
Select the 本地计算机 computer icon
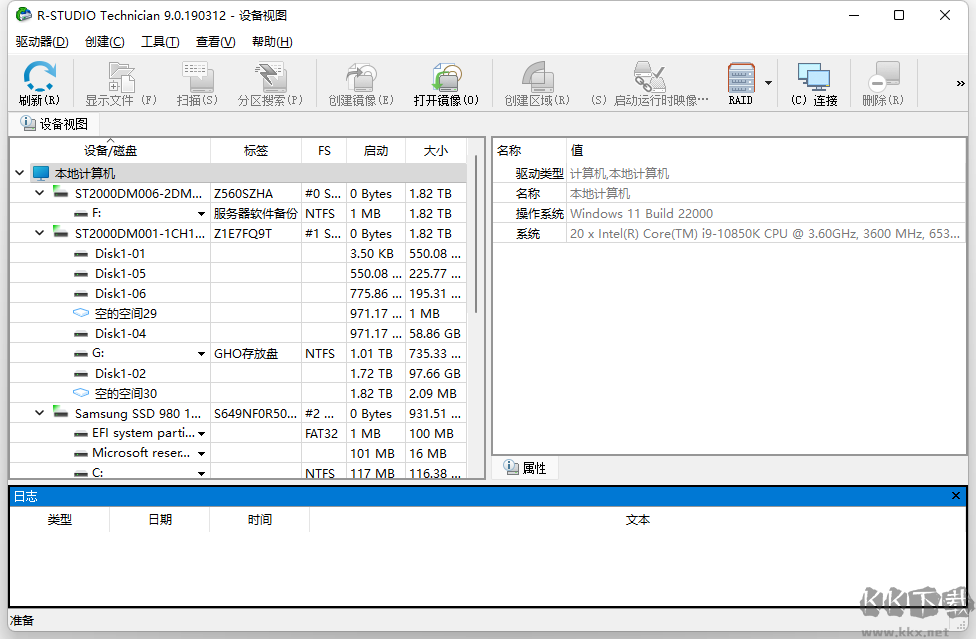(x=40, y=173)
